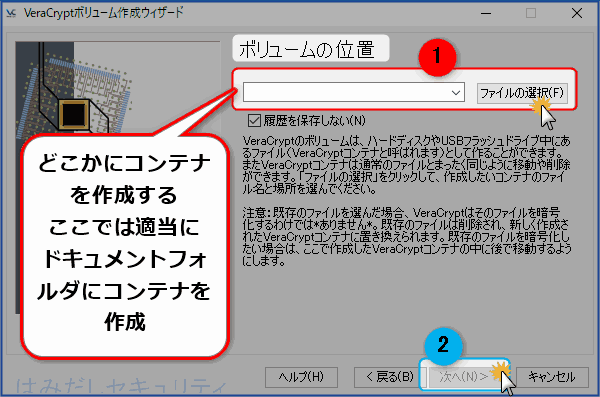Screen dimensions: 600x397
Task: Click the ファイルの選択(F) button
Action: [x=522, y=93]
